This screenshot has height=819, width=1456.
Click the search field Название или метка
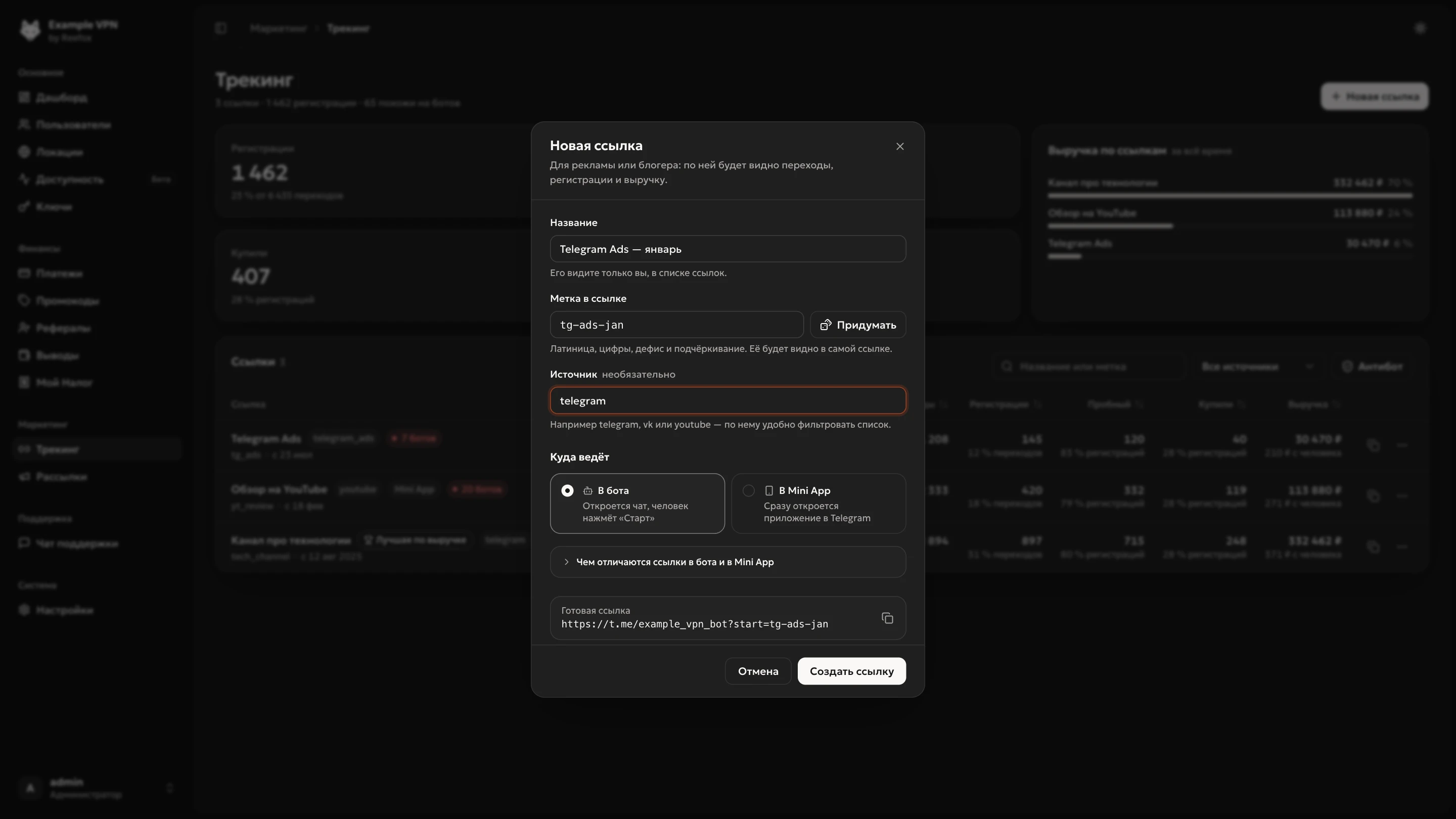point(1088,367)
